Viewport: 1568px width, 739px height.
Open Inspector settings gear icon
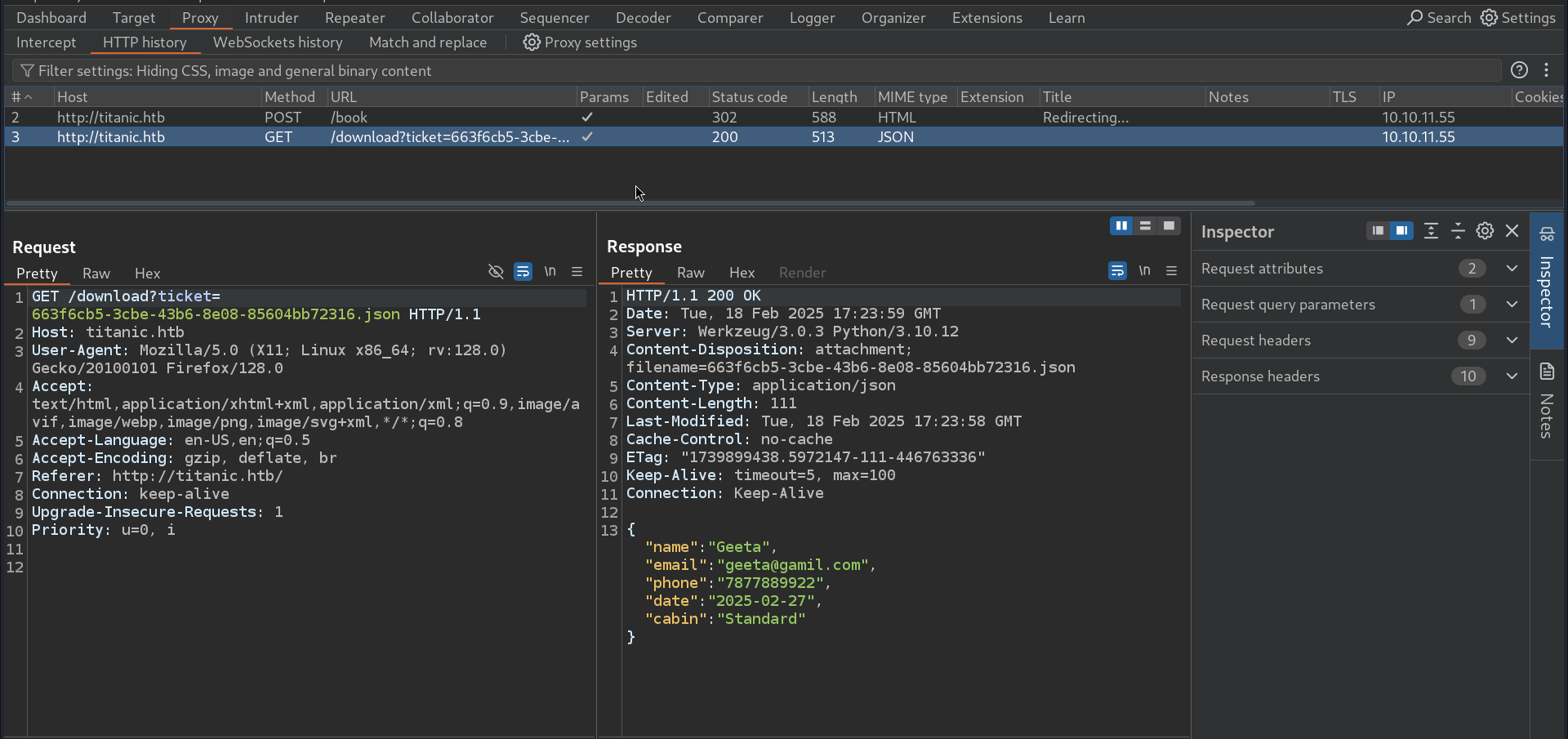pyautogui.click(x=1485, y=231)
